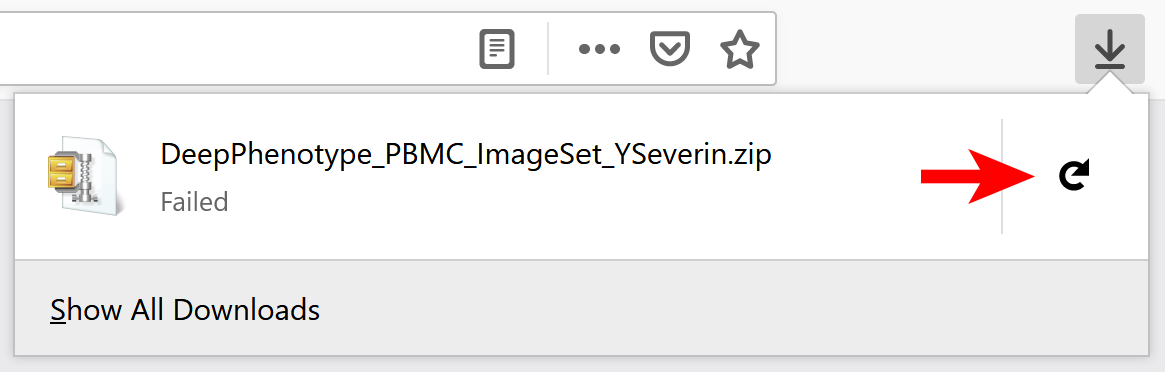Expand page actions ellipsis in URL bar
This screenshot has height=372, width=1165.
[x=599, y=50]
